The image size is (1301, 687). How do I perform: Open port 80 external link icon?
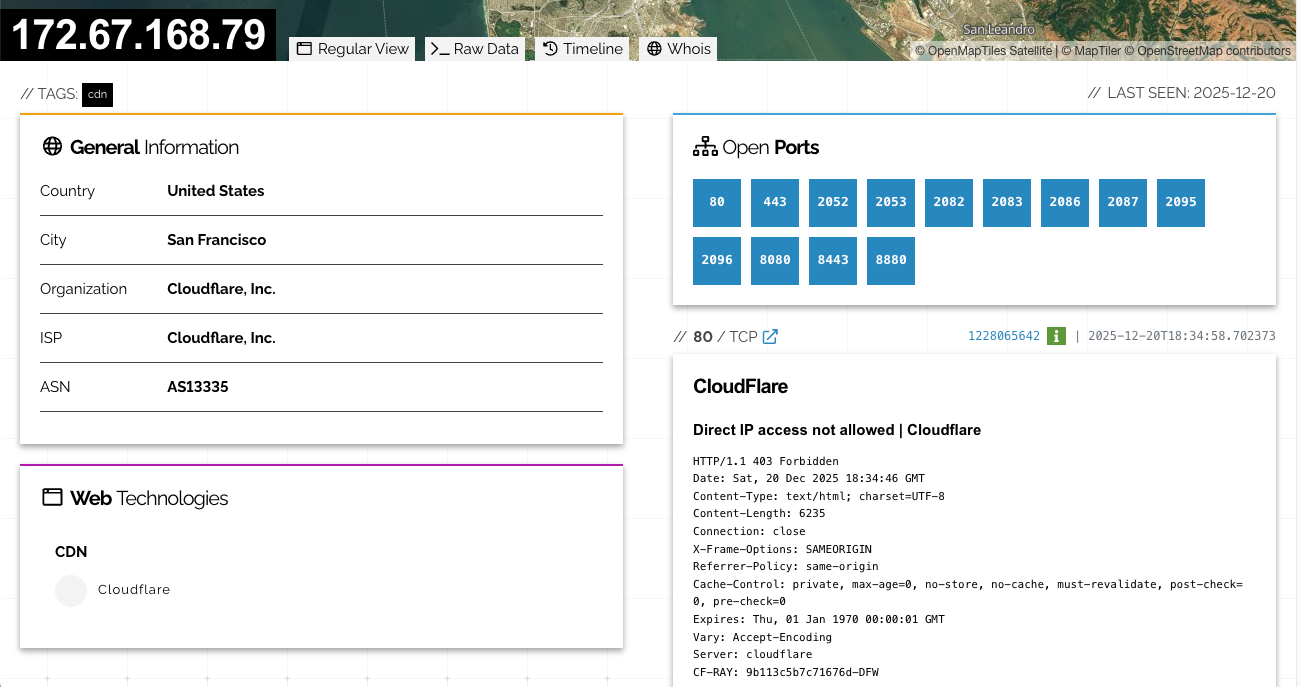(x=770, y=337)
